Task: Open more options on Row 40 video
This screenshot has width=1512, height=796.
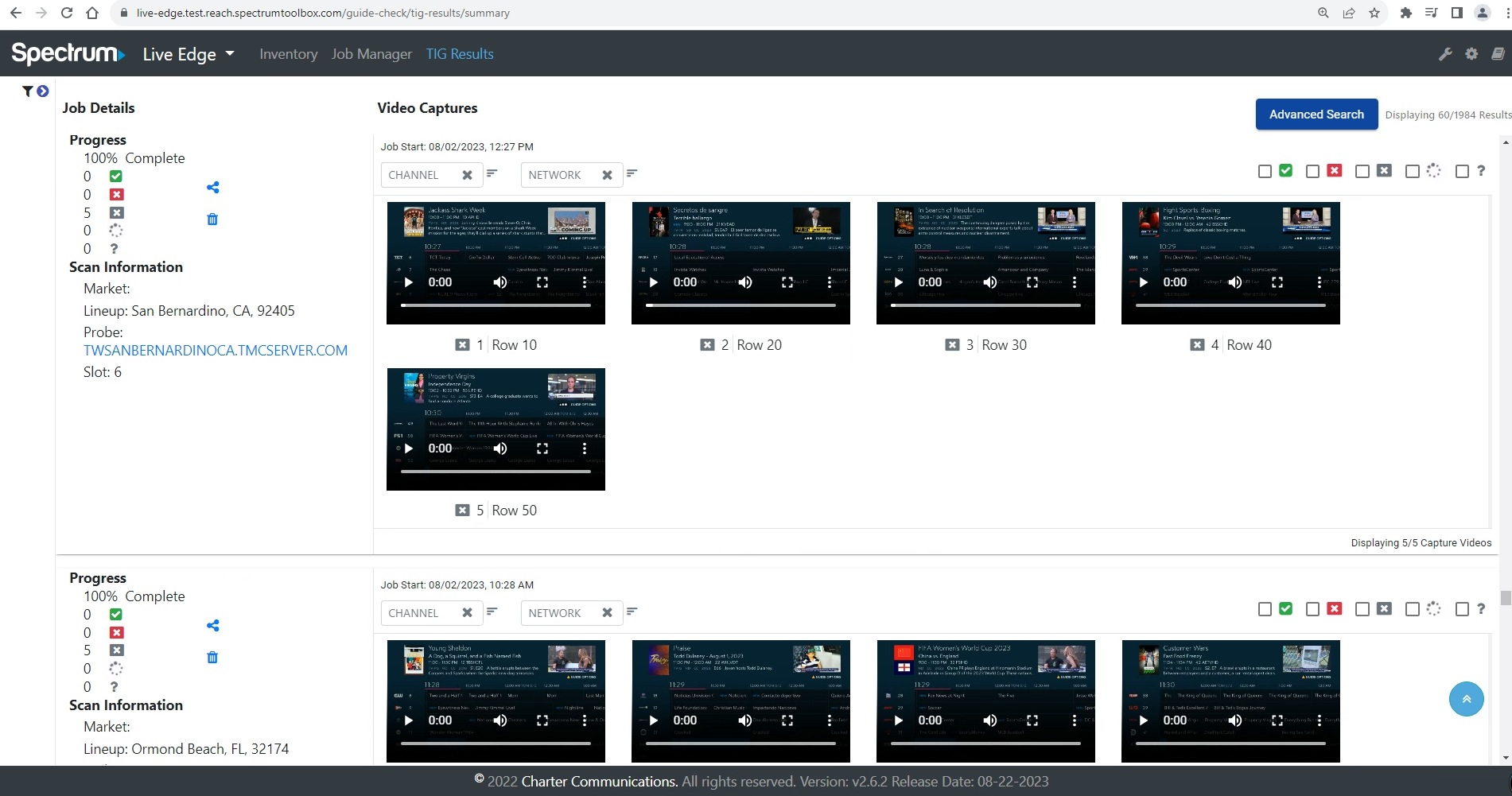Action: [x=1320, y=282]
